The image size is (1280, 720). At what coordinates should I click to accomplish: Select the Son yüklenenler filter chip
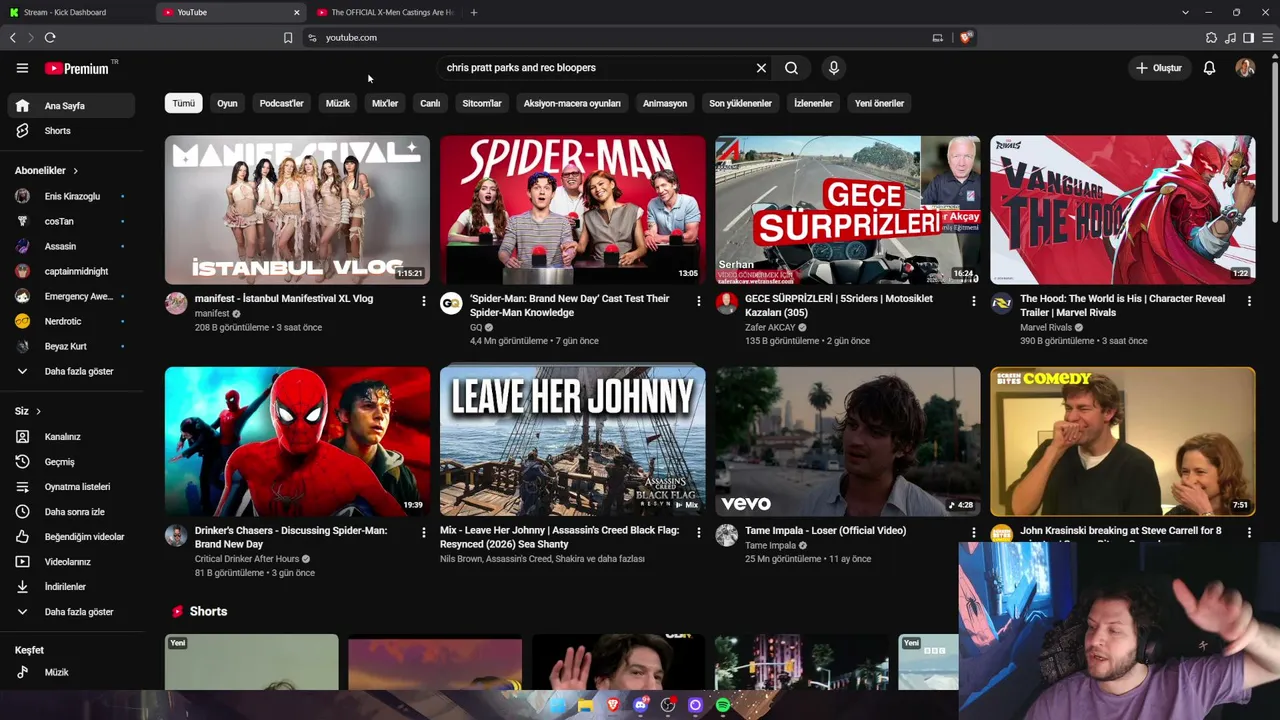pos(740,103)
